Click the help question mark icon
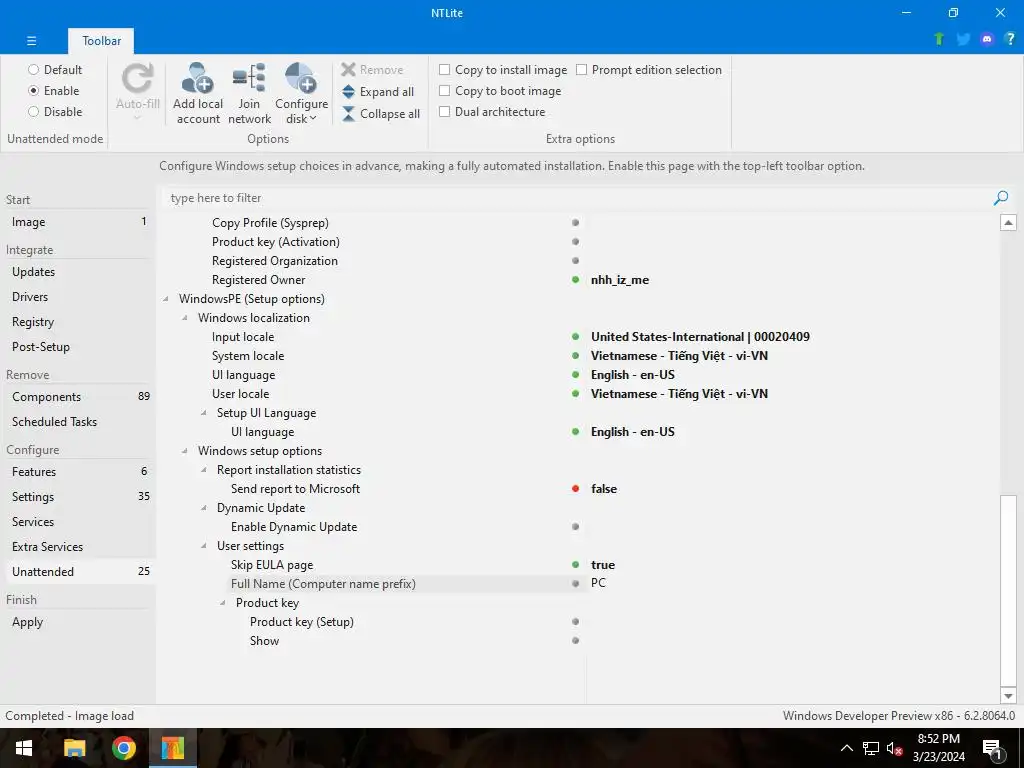Viewport: 1024px width, 768px height. pyautogui.click(x=1010, y=39)
